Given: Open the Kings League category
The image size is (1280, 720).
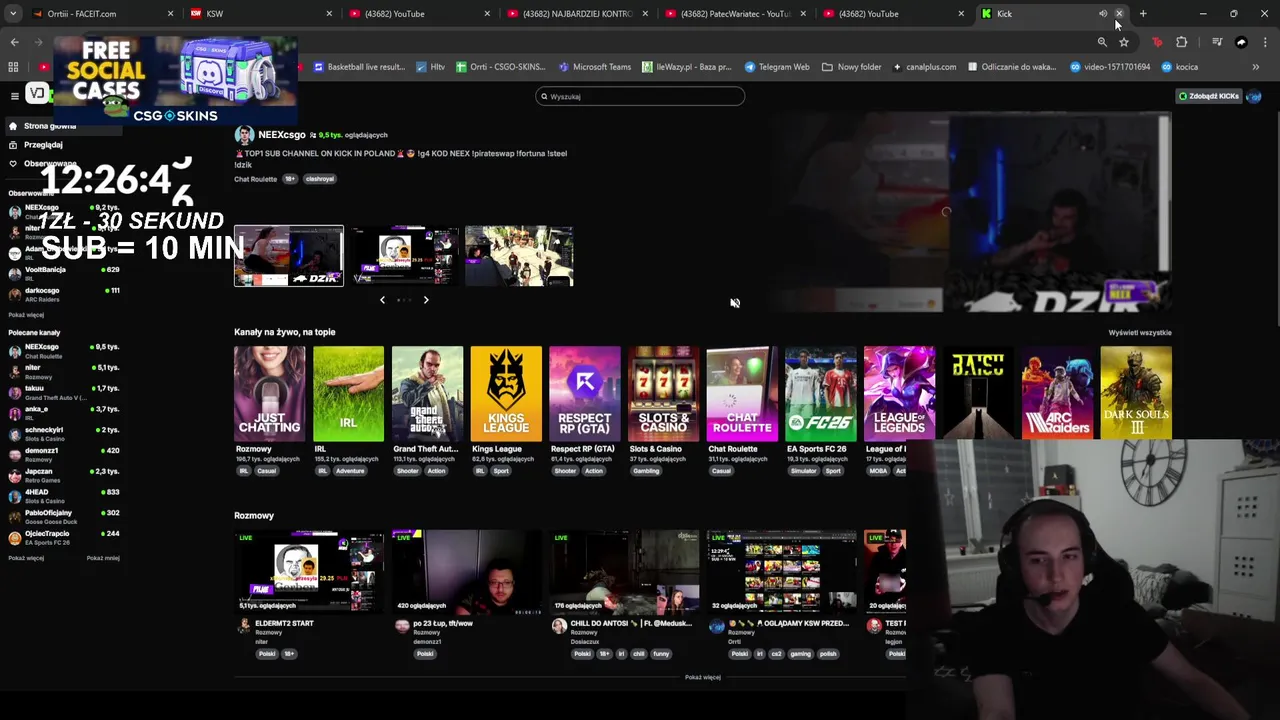Looking at the screenshot, I should [x=506, y=394].
